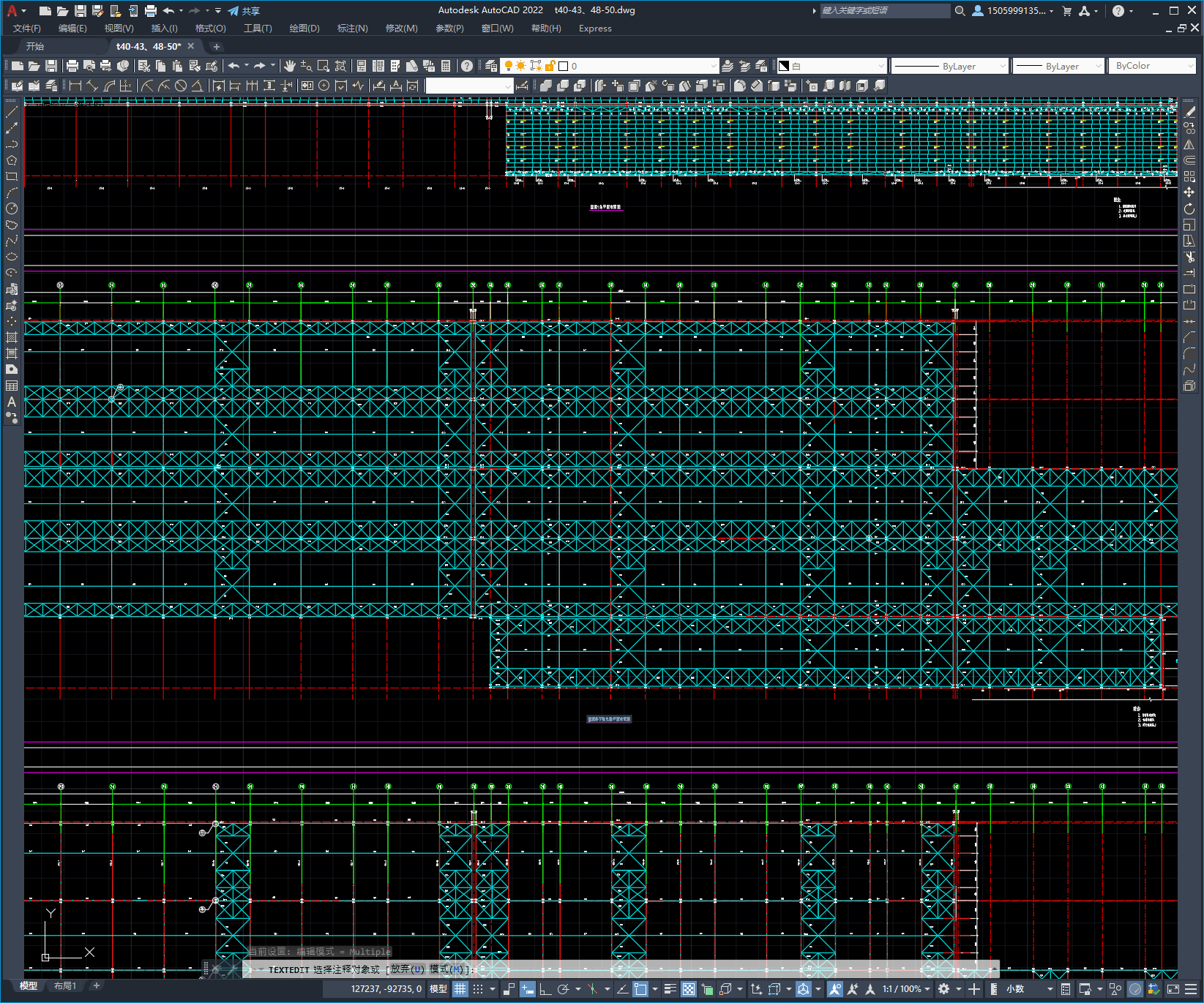Click the white layer color square
1204x1003 pixels.
[x=564, y=66]
